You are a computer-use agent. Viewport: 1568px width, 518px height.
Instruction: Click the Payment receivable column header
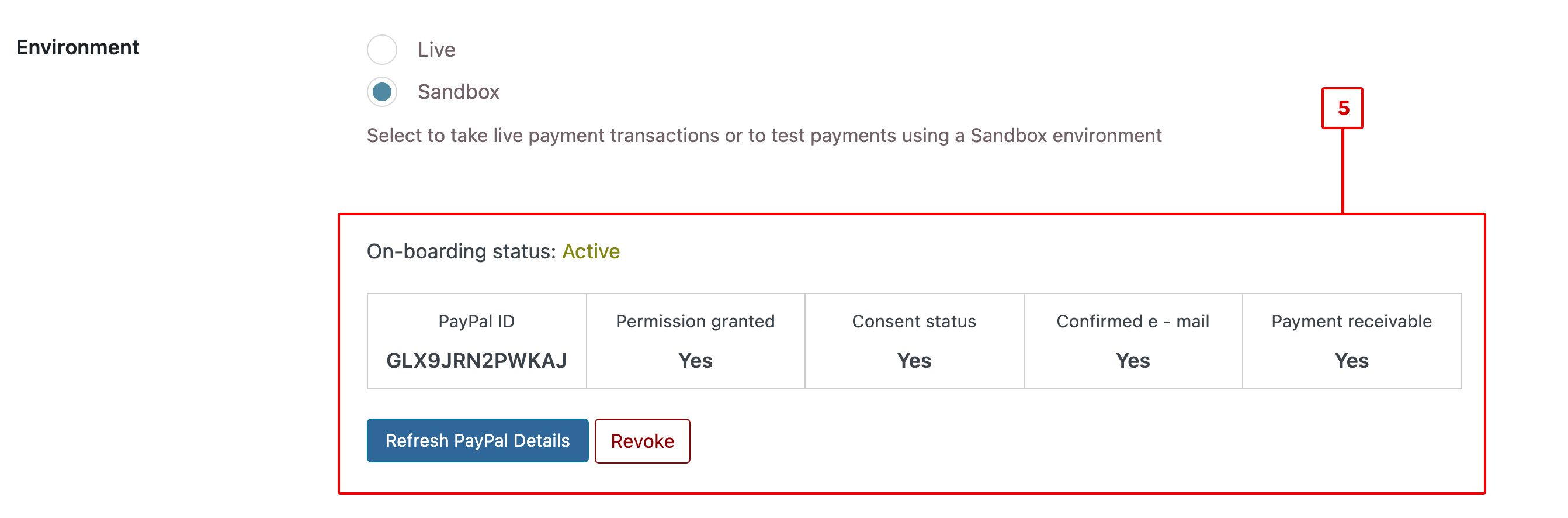[1351, 321]
